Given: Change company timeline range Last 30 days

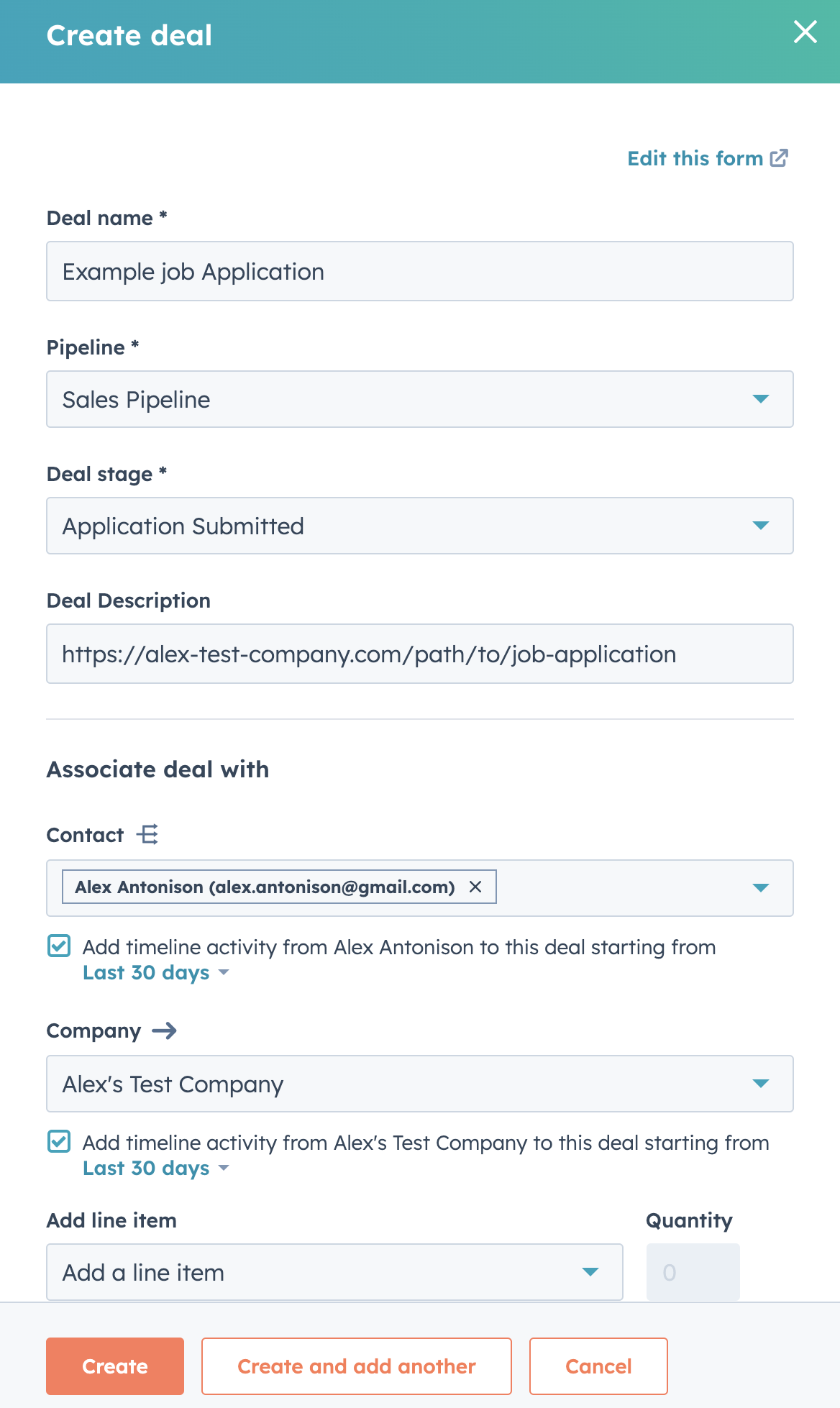Looking at the screenshot, I should point(156,1168).
